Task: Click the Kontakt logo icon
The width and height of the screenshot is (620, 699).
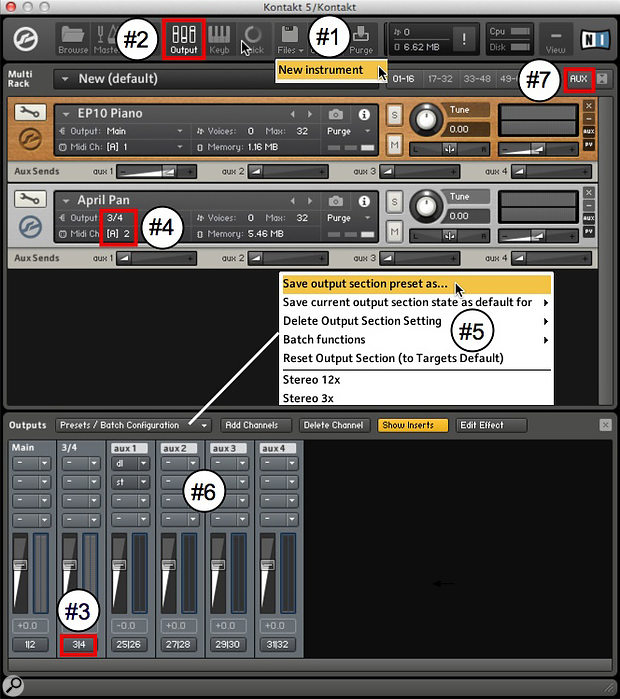Action: click(26, 39)
